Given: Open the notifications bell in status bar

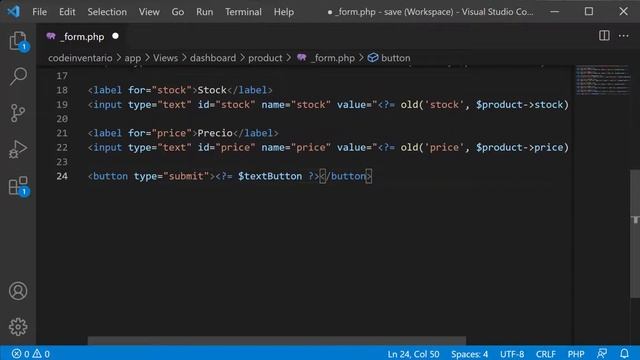Looking at the screenshot, I should click(624, 353).
